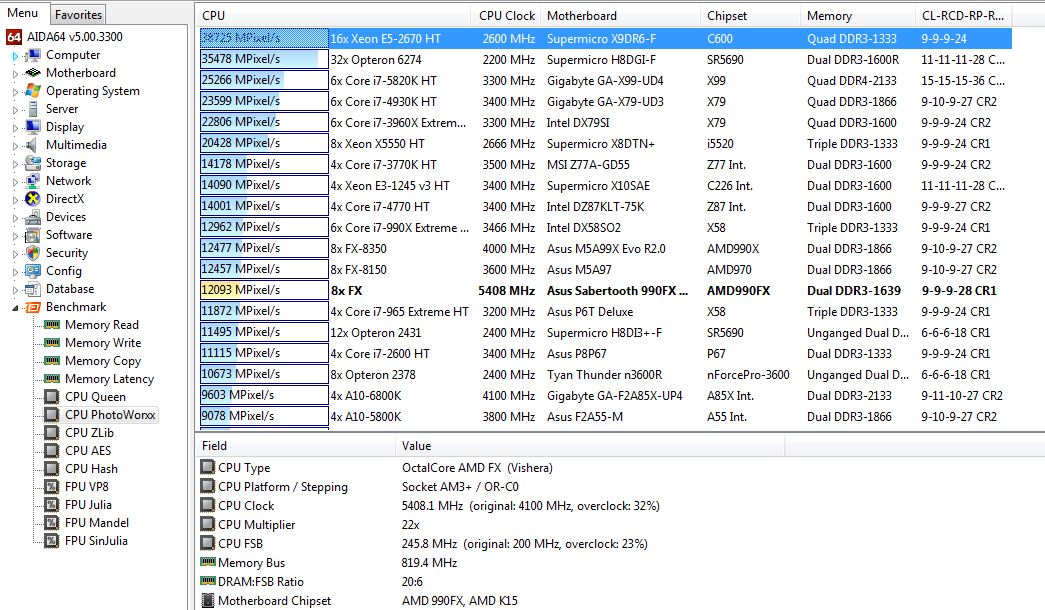Viewport: 1045px width, 610px height.
Task: Select the CPU Clock 5408.1 MHz value
Action: click(530, 506)
